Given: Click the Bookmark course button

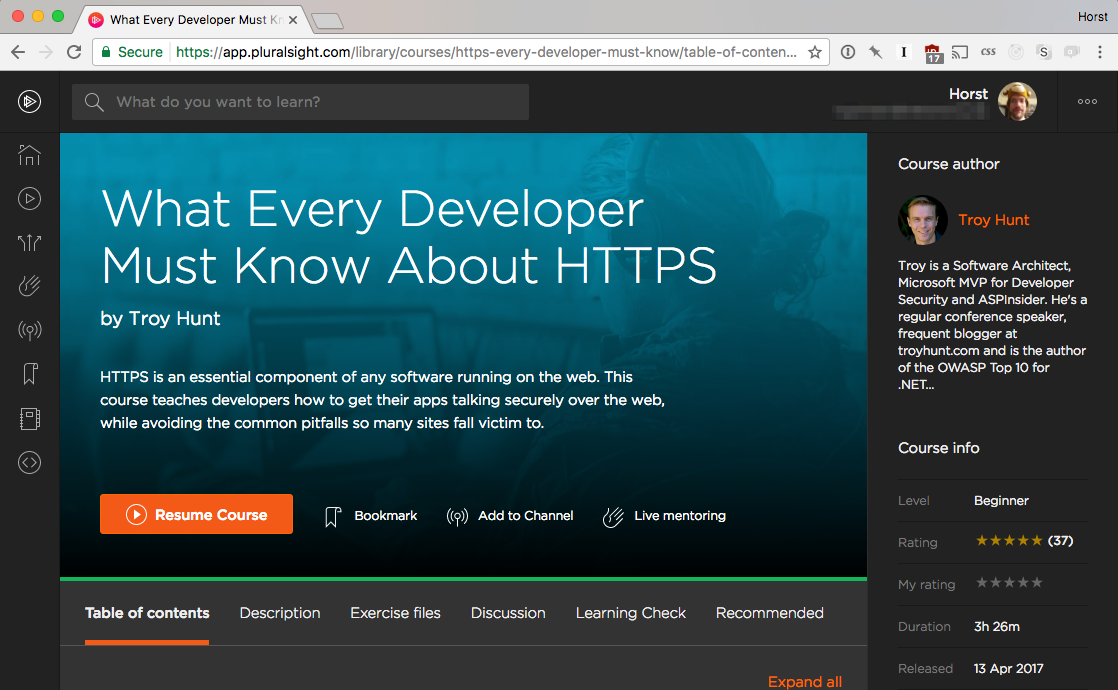Looking at the screenshot, I should coord(371,515).
